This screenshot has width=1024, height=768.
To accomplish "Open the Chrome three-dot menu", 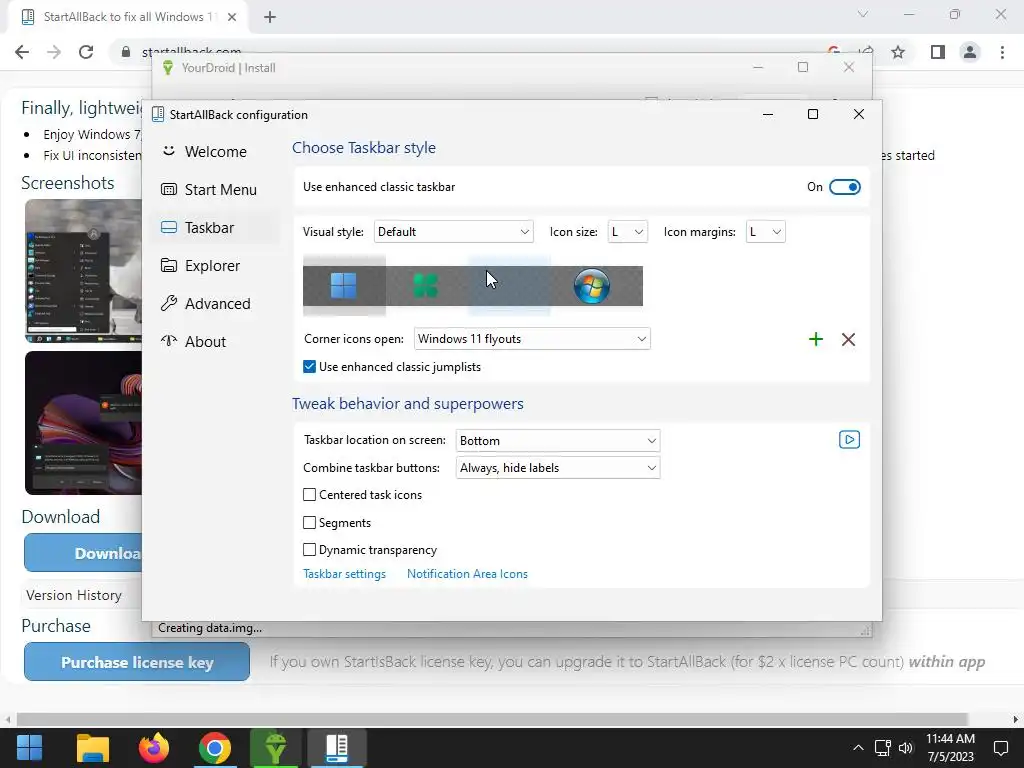I will point(1002,52).
